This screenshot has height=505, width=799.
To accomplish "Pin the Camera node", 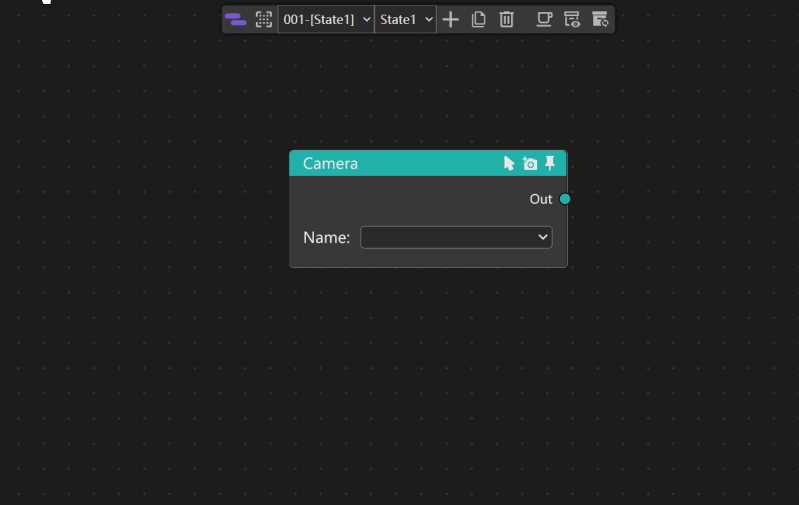I will 550,163.
